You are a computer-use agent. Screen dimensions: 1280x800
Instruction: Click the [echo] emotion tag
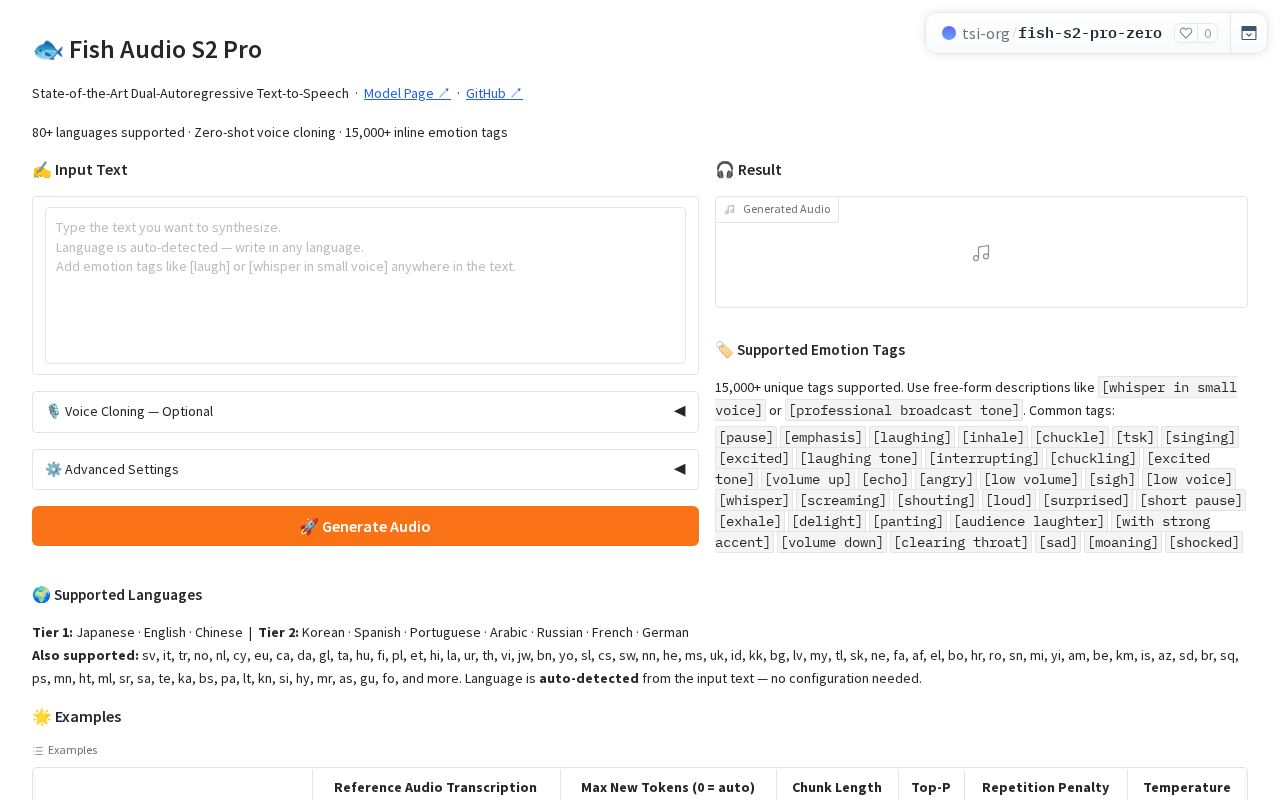886,479
